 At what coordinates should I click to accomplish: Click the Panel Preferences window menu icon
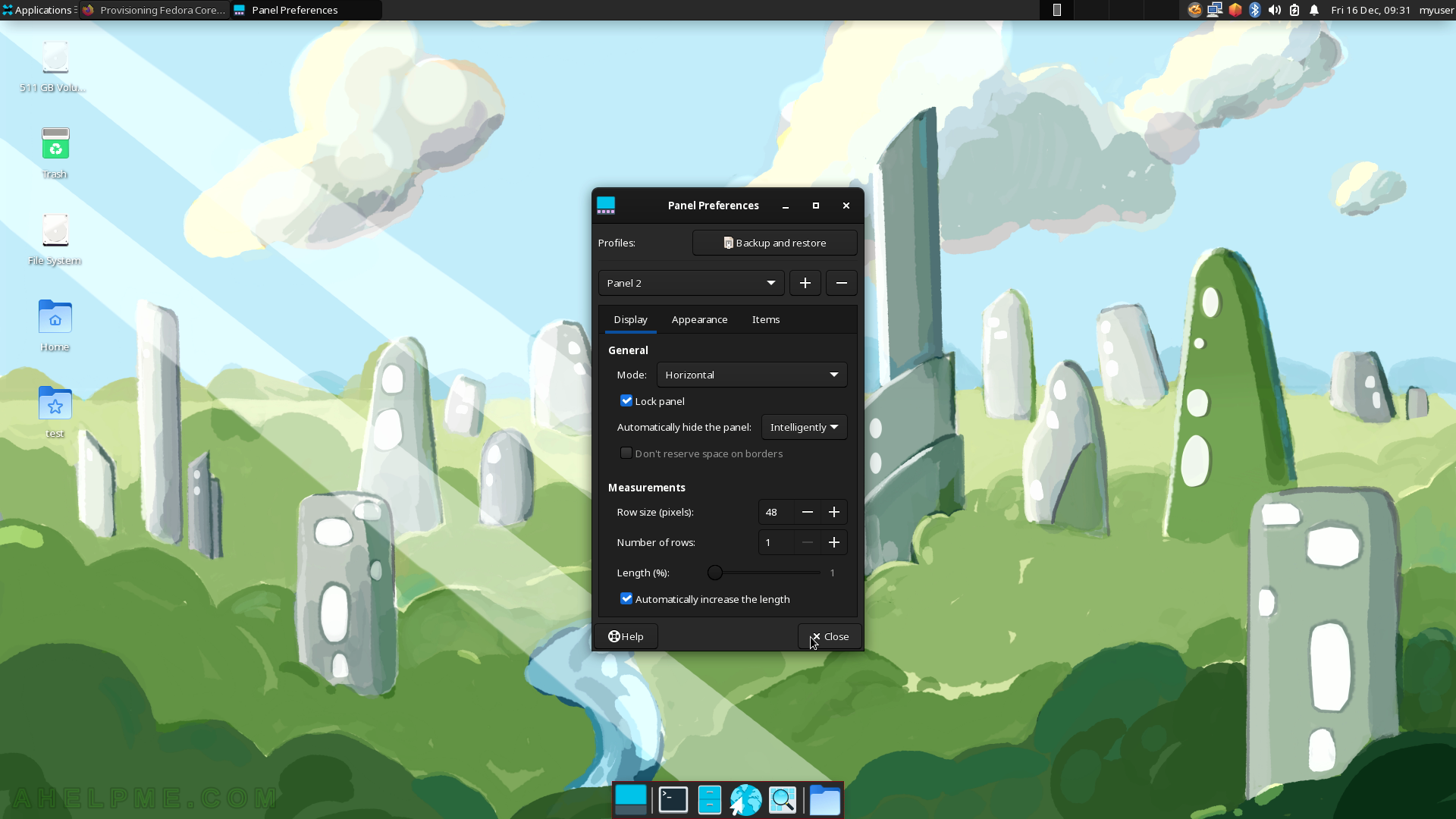click(606, 206)
